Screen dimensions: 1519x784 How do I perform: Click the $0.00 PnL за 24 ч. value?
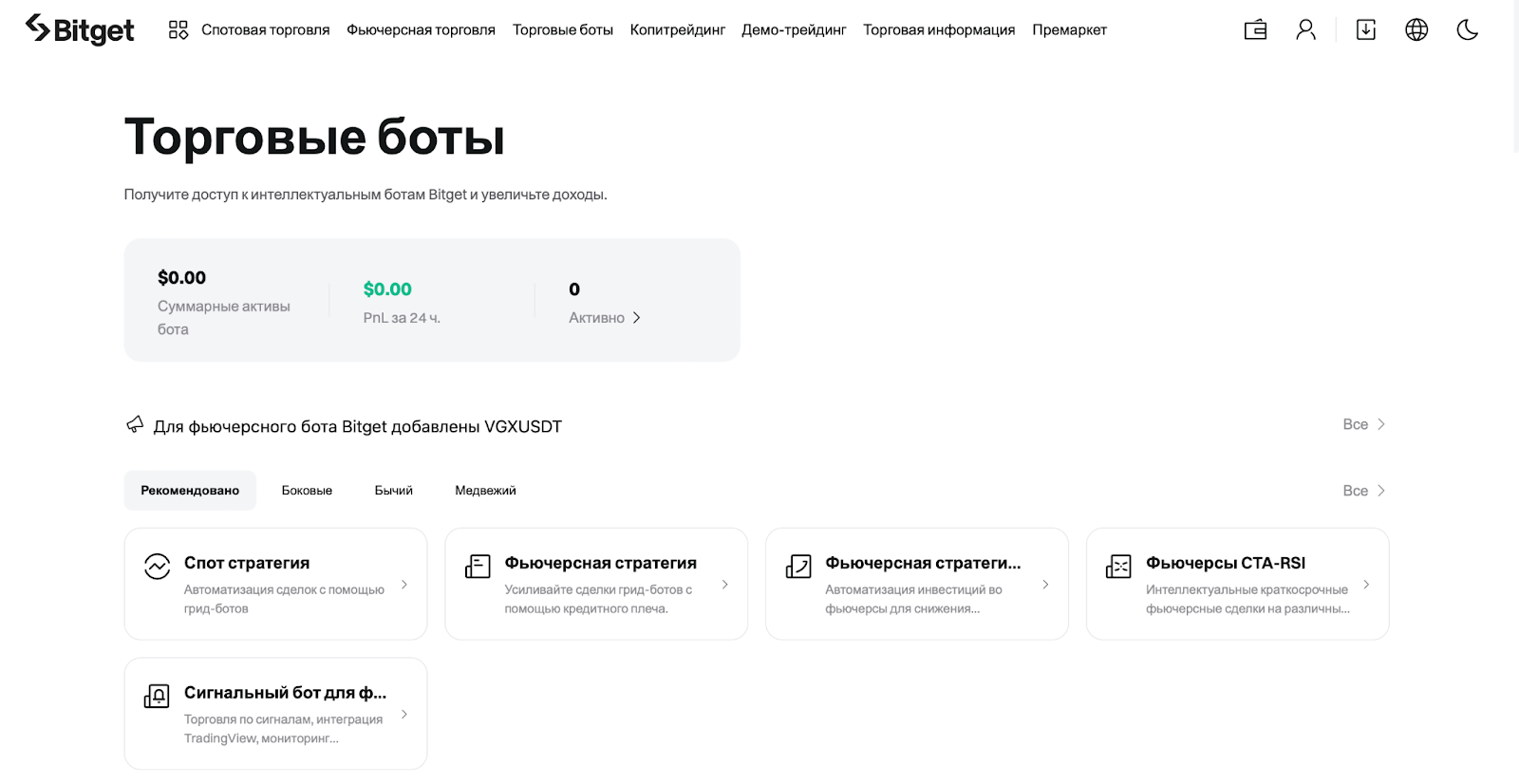(x=387, y=289)
